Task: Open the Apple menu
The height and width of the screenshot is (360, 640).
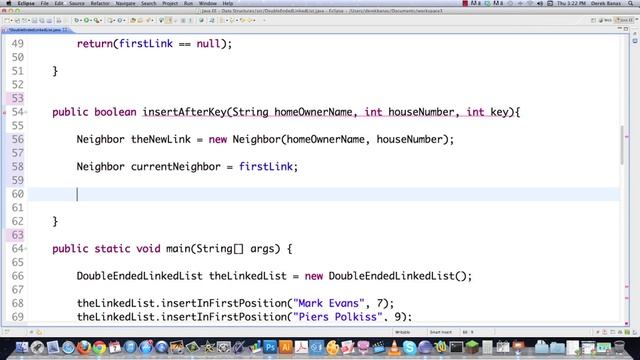Action: [9, 3]
